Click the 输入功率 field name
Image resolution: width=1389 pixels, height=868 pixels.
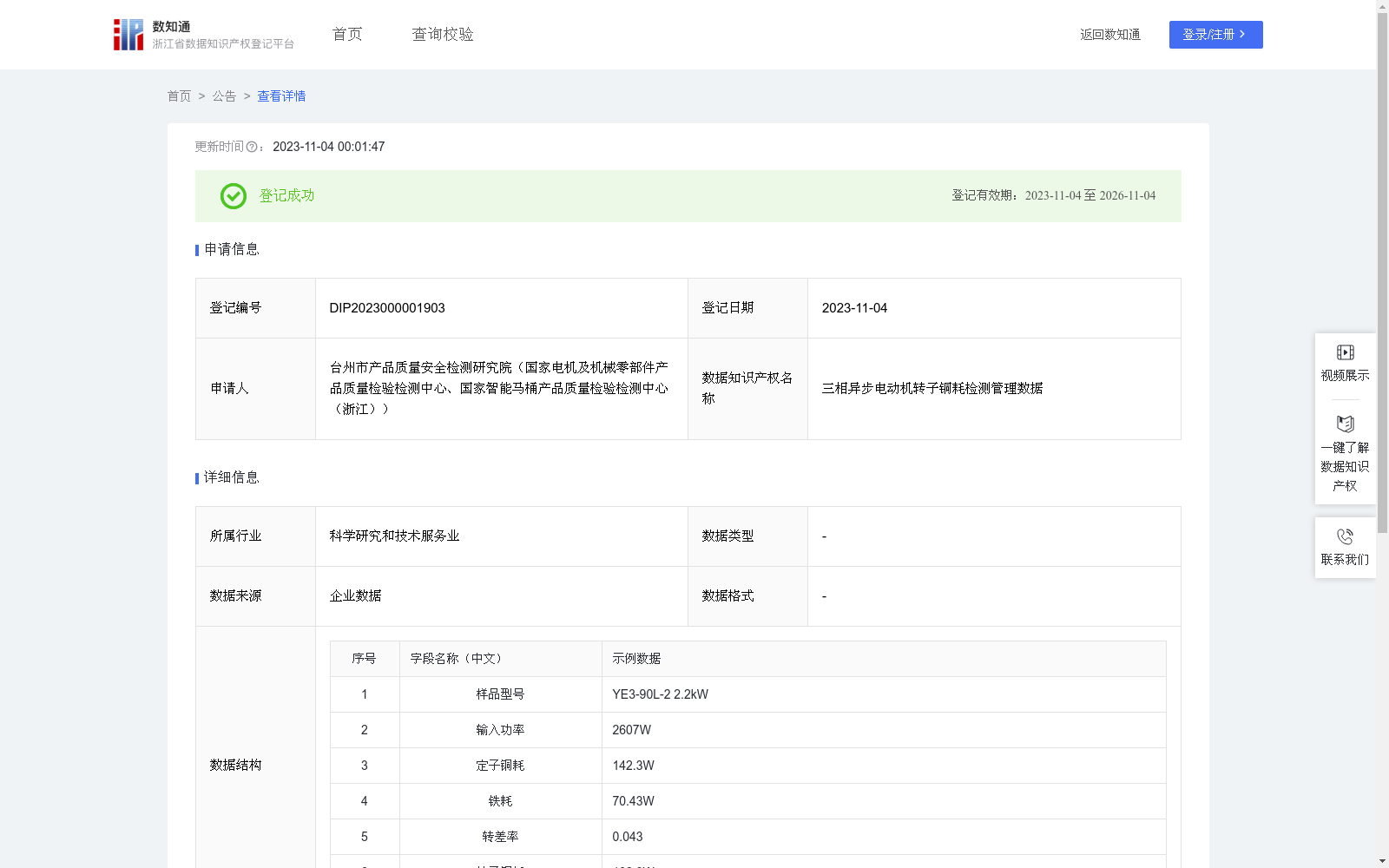[x=500, y=730]
